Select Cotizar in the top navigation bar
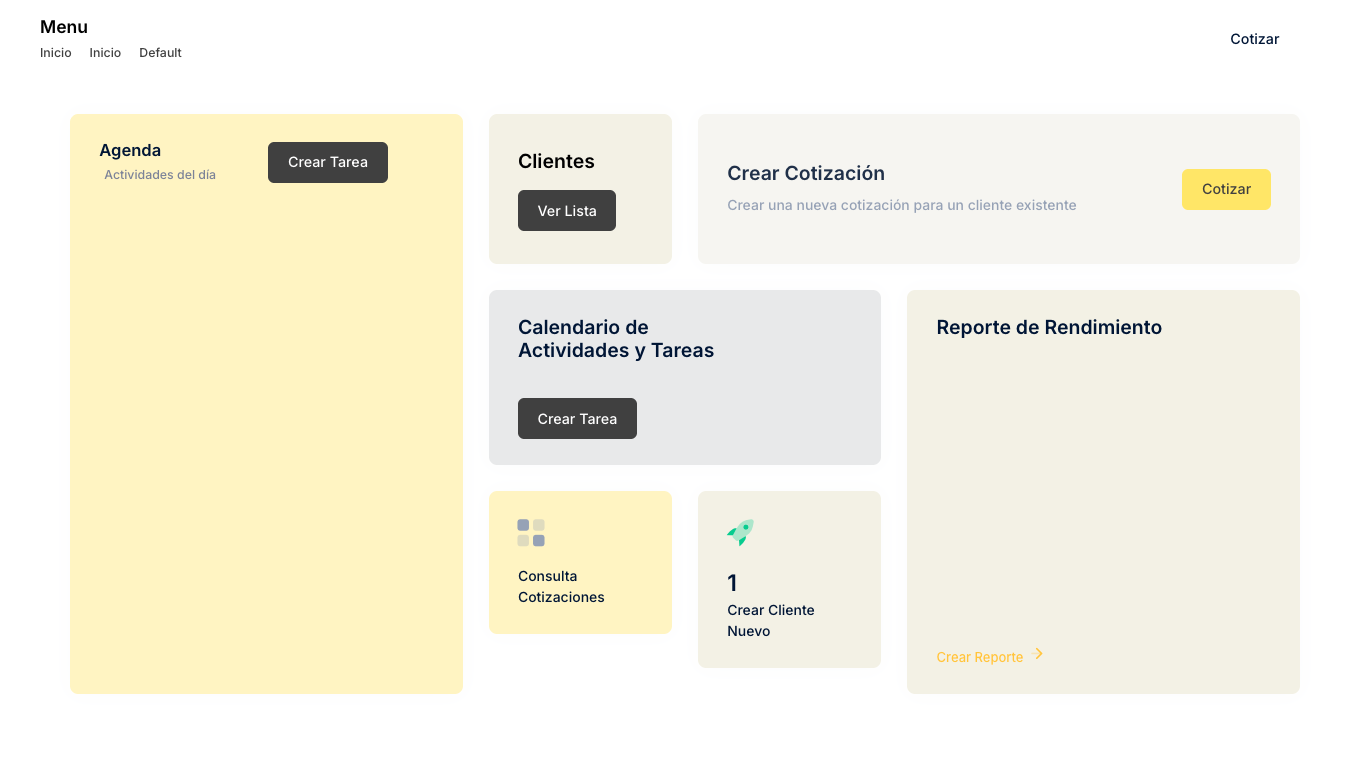 [1254, 39]
